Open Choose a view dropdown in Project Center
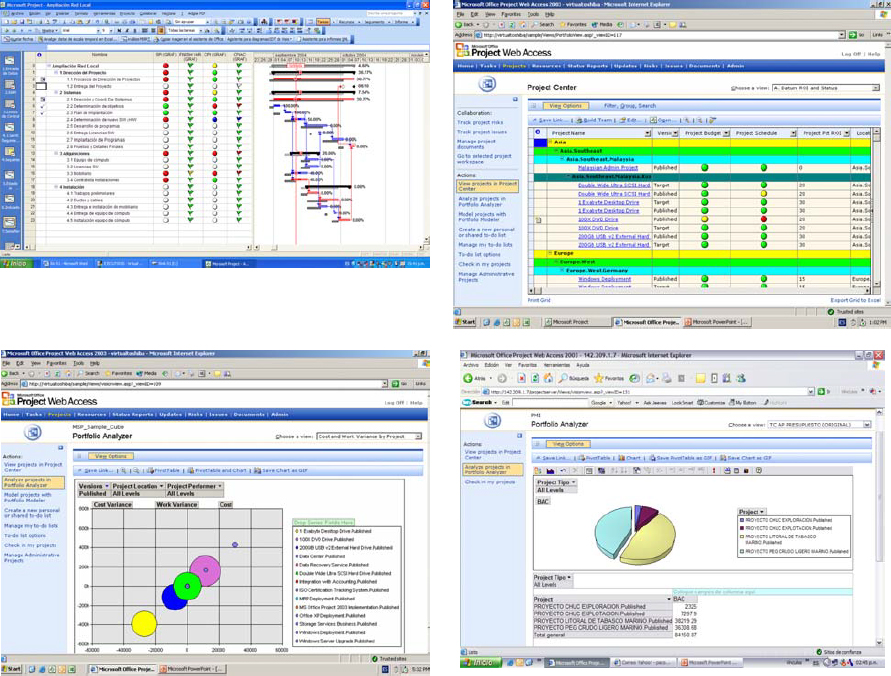The height and width of the screenshot is (676, 891). (x=875, y=88)
